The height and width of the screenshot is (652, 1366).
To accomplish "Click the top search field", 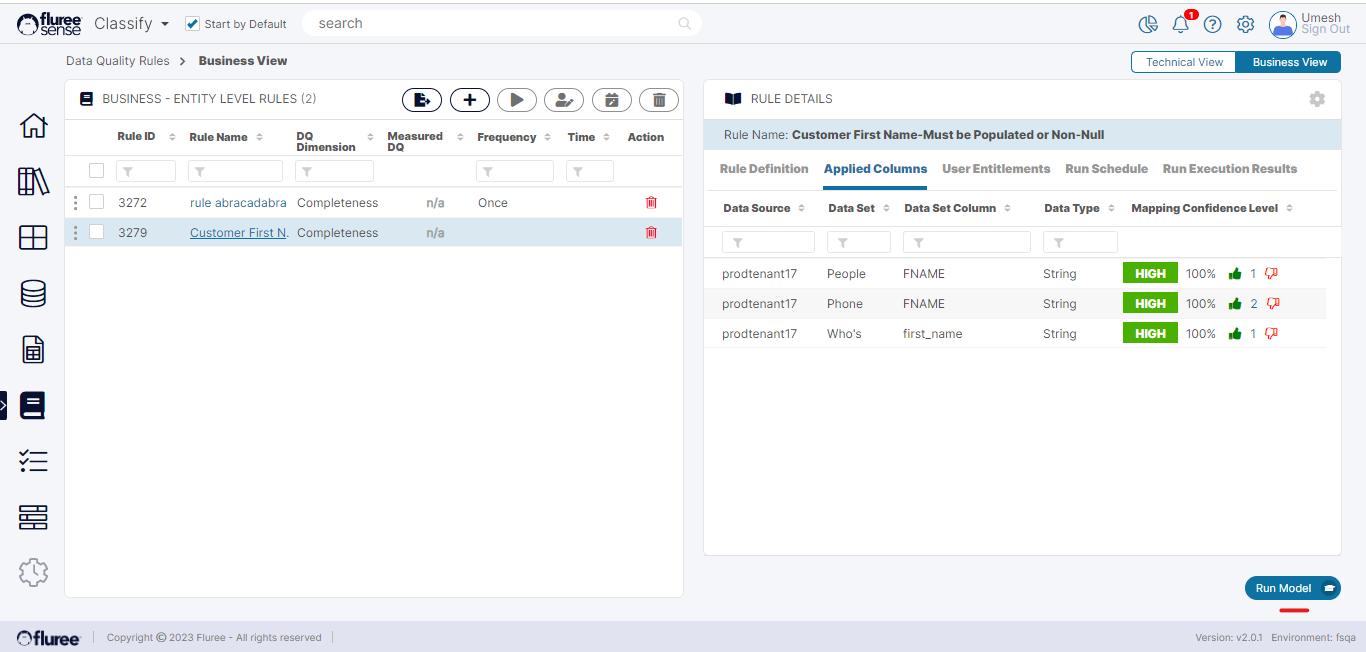I will (x=495, y=24).
